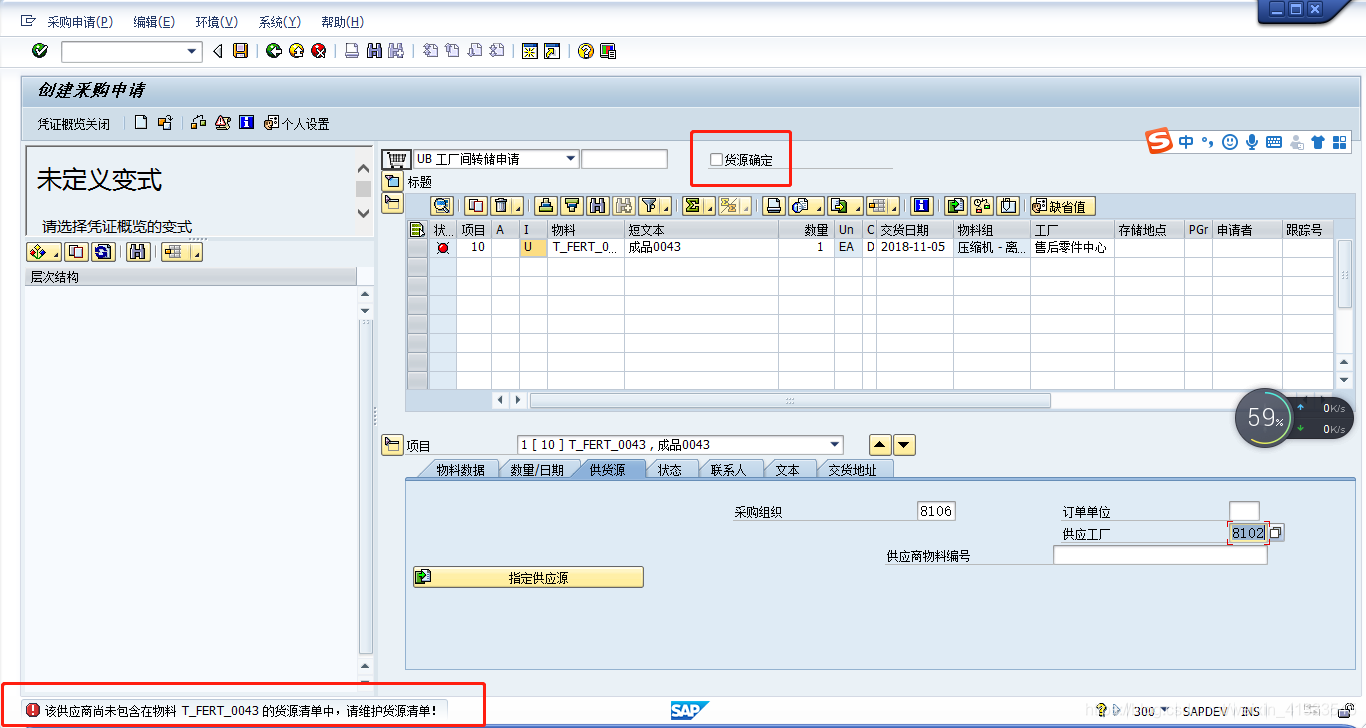Expand the 标题 header section
Image resolution: width=1366 pixels, height=728 pixels.
click(391, 182)
